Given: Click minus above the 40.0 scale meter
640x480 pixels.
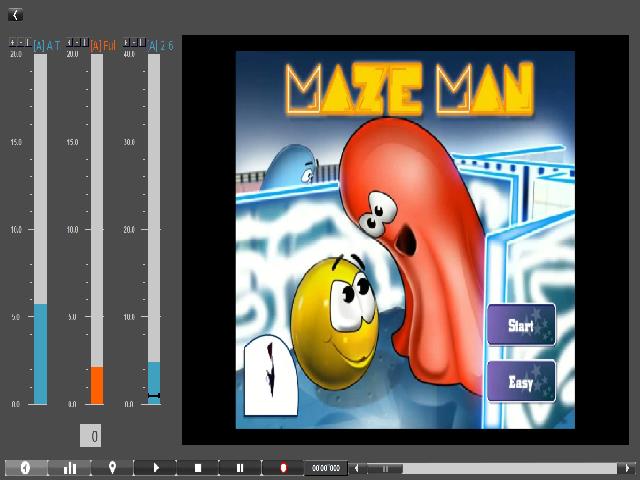Looking at the screenshot, I should tap(134, 42).
